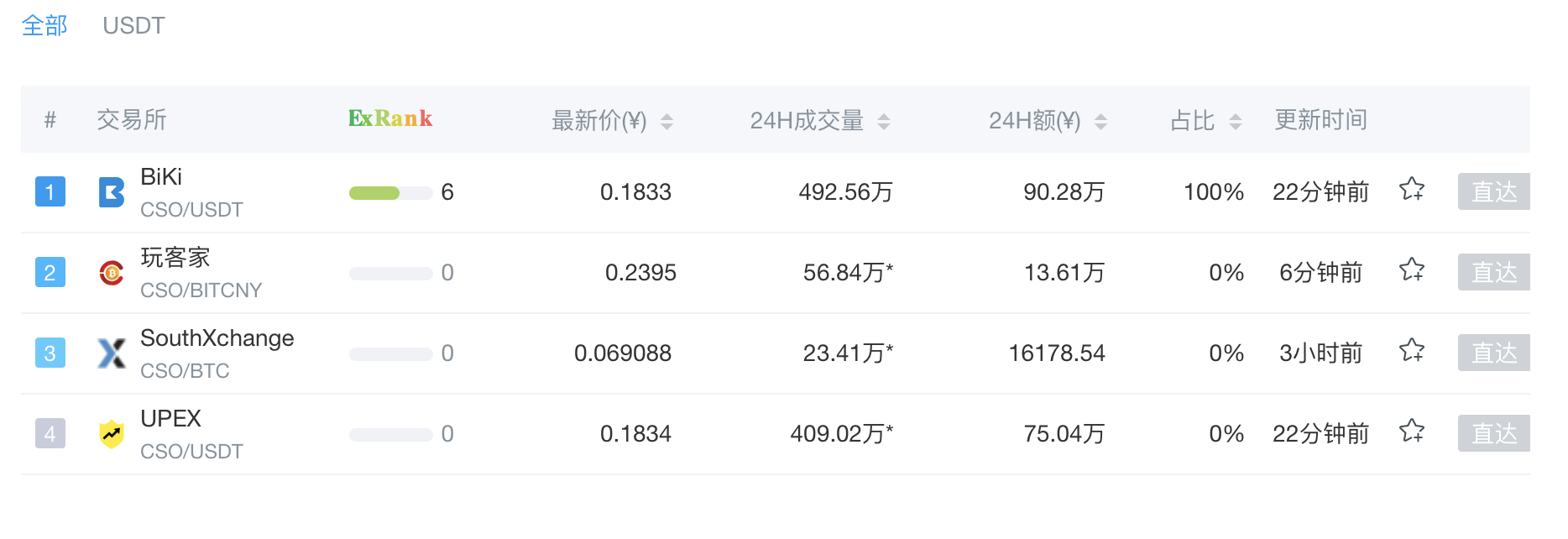This screenshot has height=539, width=1568.
Task: Select the rank 3 badge
Action: (50, 353)
